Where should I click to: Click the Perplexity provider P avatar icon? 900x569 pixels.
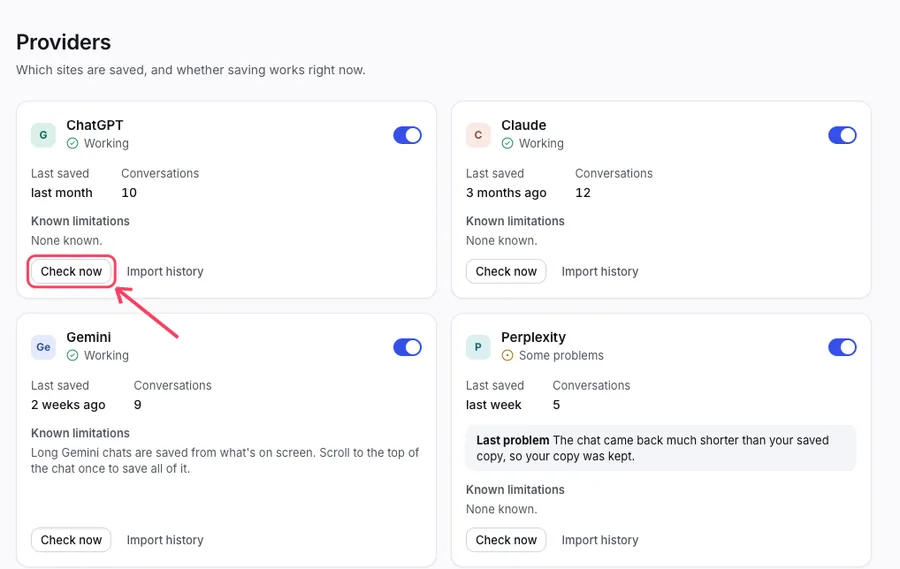478,347
